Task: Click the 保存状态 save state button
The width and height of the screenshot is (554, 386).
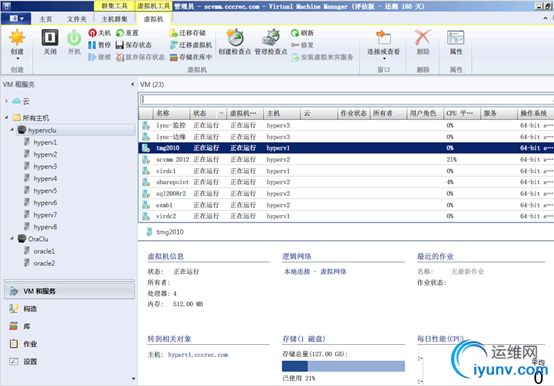Action: (x=134, y=45)
